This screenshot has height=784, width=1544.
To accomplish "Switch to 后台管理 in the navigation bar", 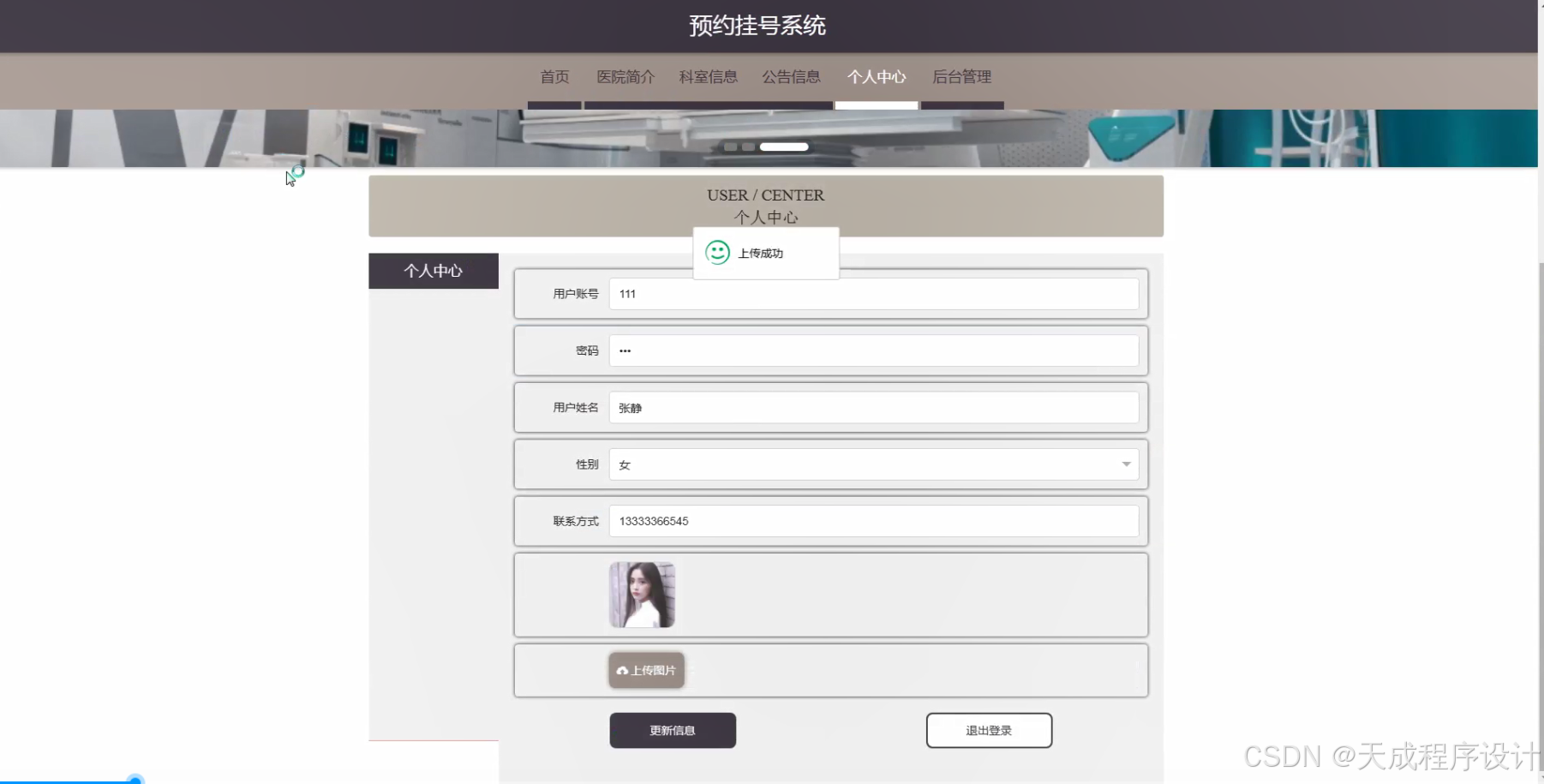I will coord(961,77).
